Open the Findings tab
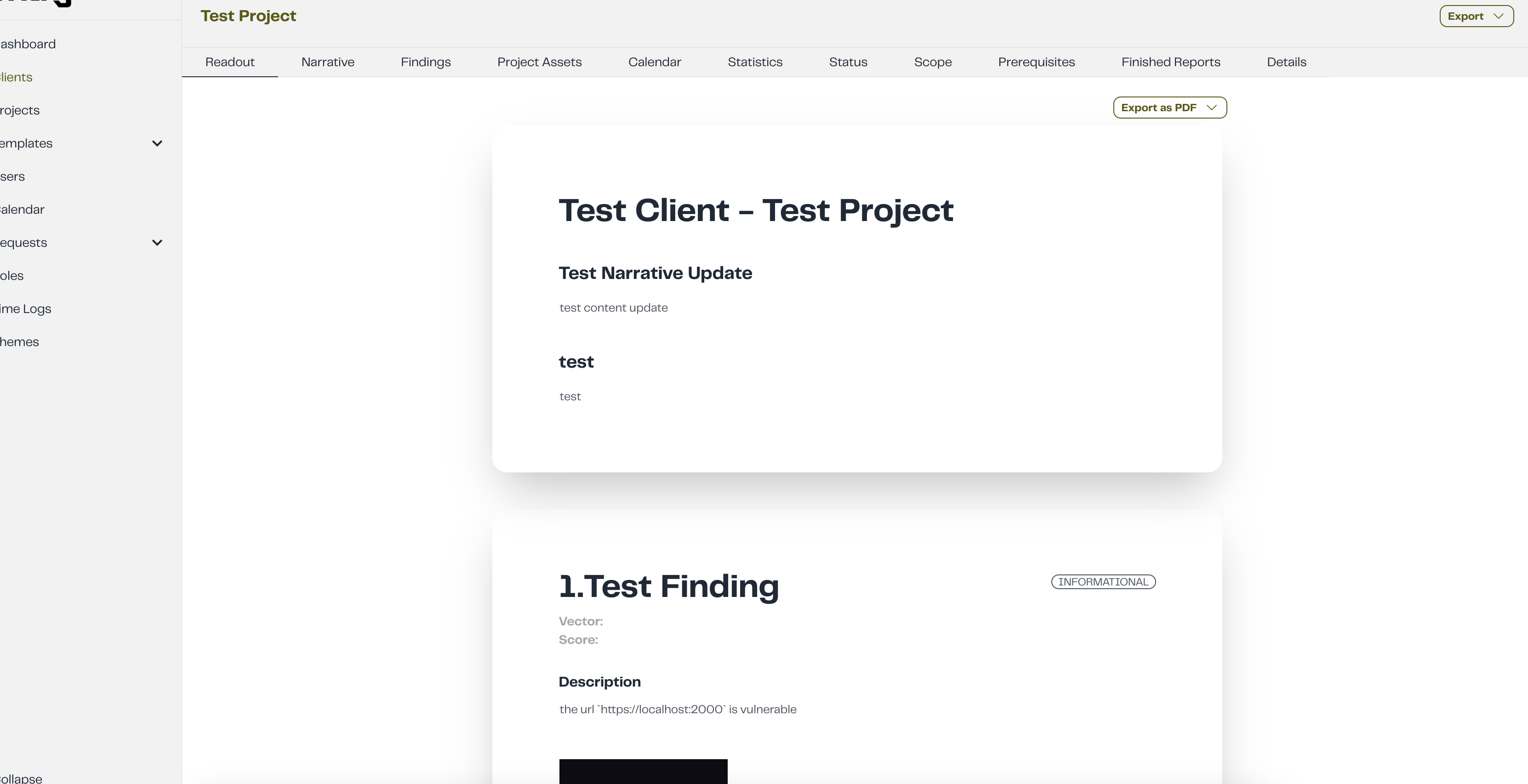Image resolution: width=1528 pixels, height=784 pixels. click(425, 62)
